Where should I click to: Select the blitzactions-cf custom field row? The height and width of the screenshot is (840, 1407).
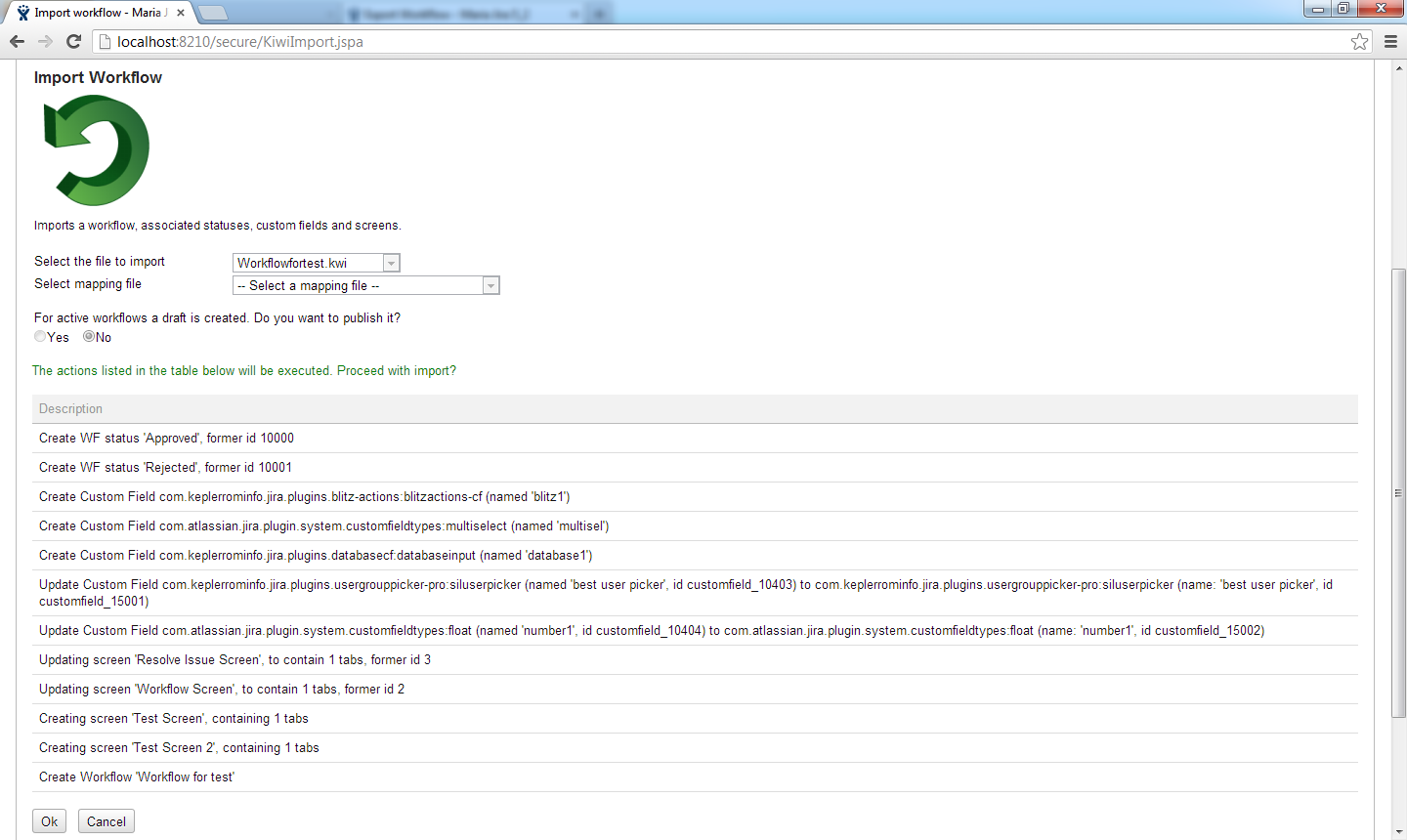(x=695, y=497)
